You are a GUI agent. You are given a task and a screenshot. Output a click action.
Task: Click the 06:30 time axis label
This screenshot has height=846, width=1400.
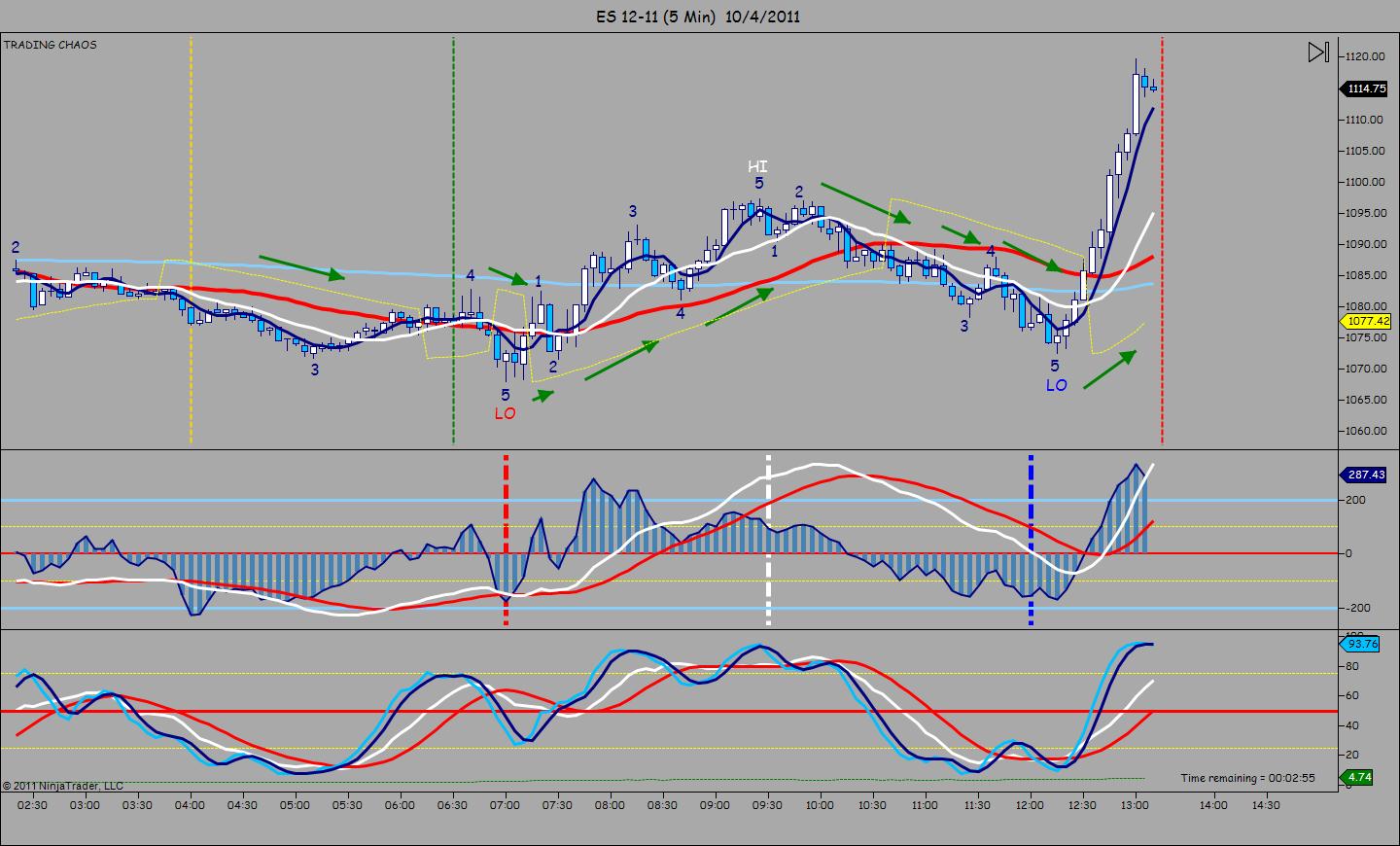click(452, 805)
